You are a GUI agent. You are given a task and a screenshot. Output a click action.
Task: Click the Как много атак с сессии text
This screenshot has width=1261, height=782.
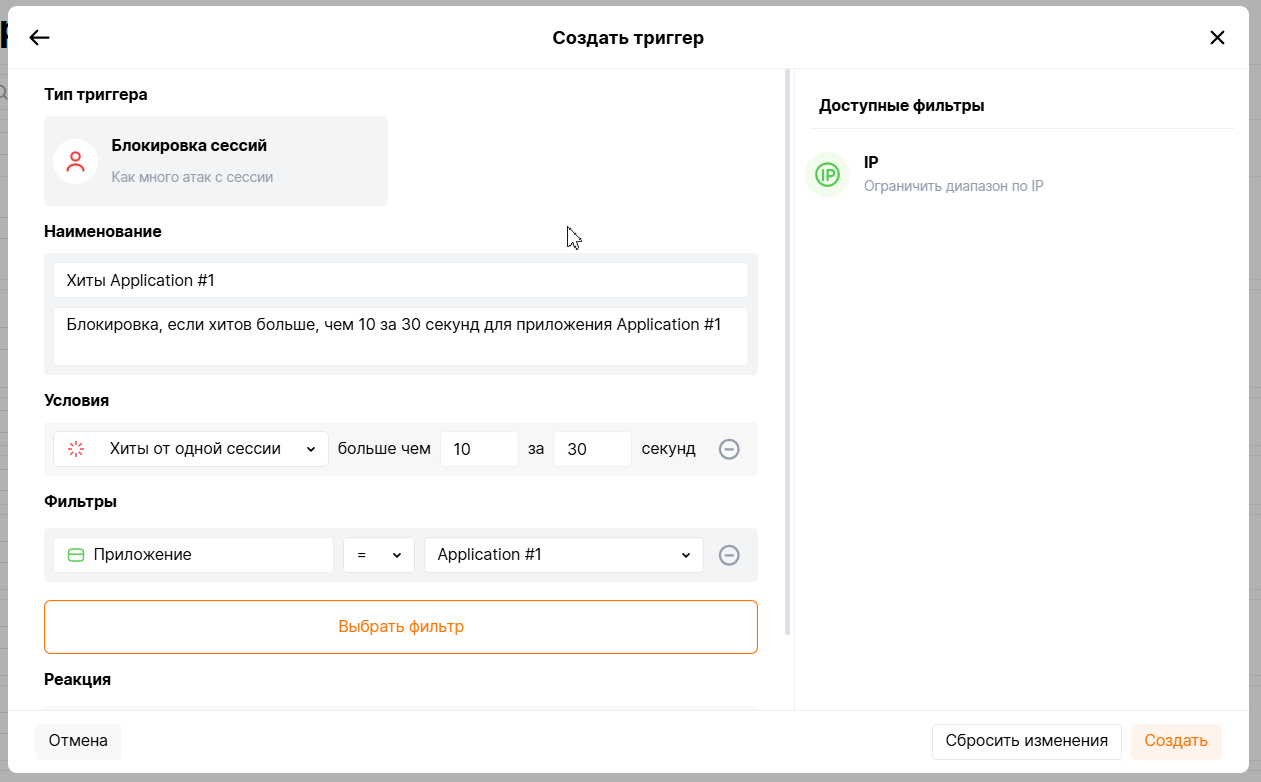tap(192, 177)
